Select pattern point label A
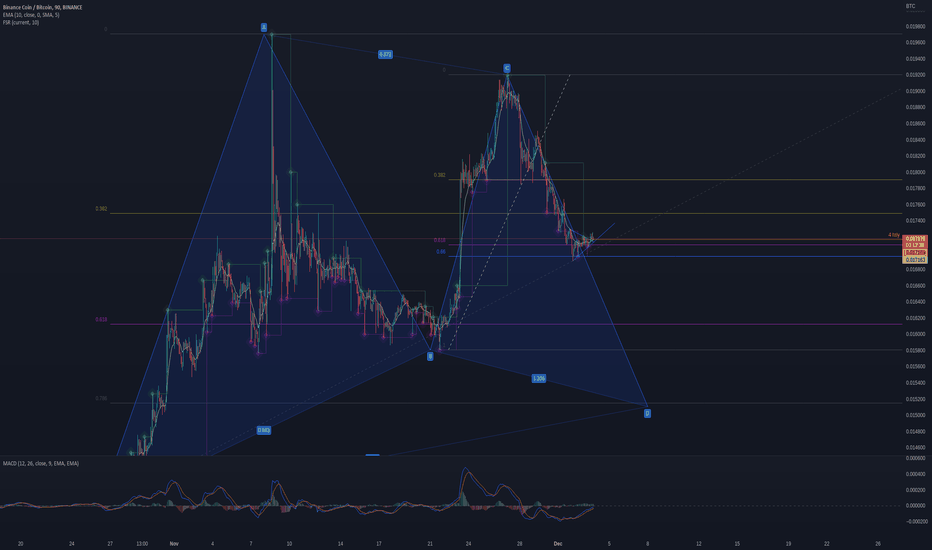Screen dimensions: 932x550 (264, 27)
